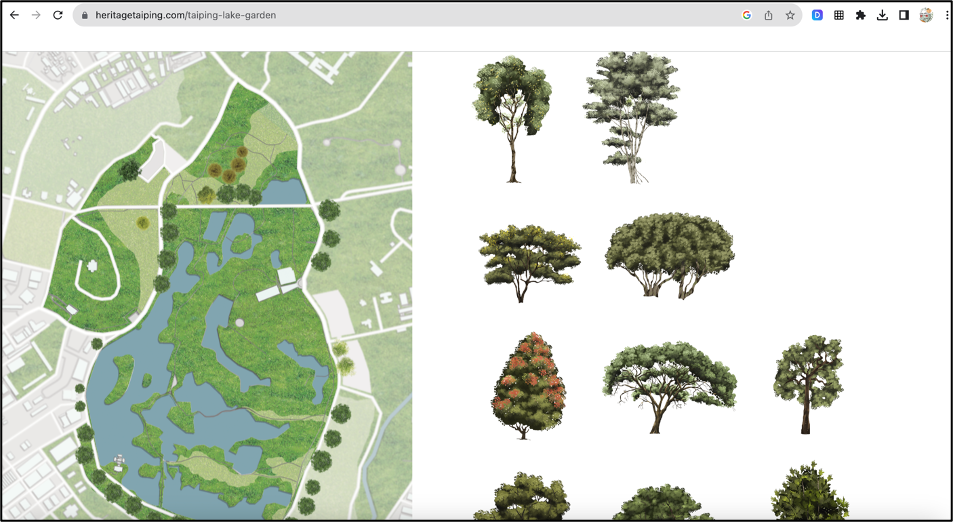The image size is (954, 522).
Task: Click the tall slender tree in top-left of gallery
Action: 512,118
